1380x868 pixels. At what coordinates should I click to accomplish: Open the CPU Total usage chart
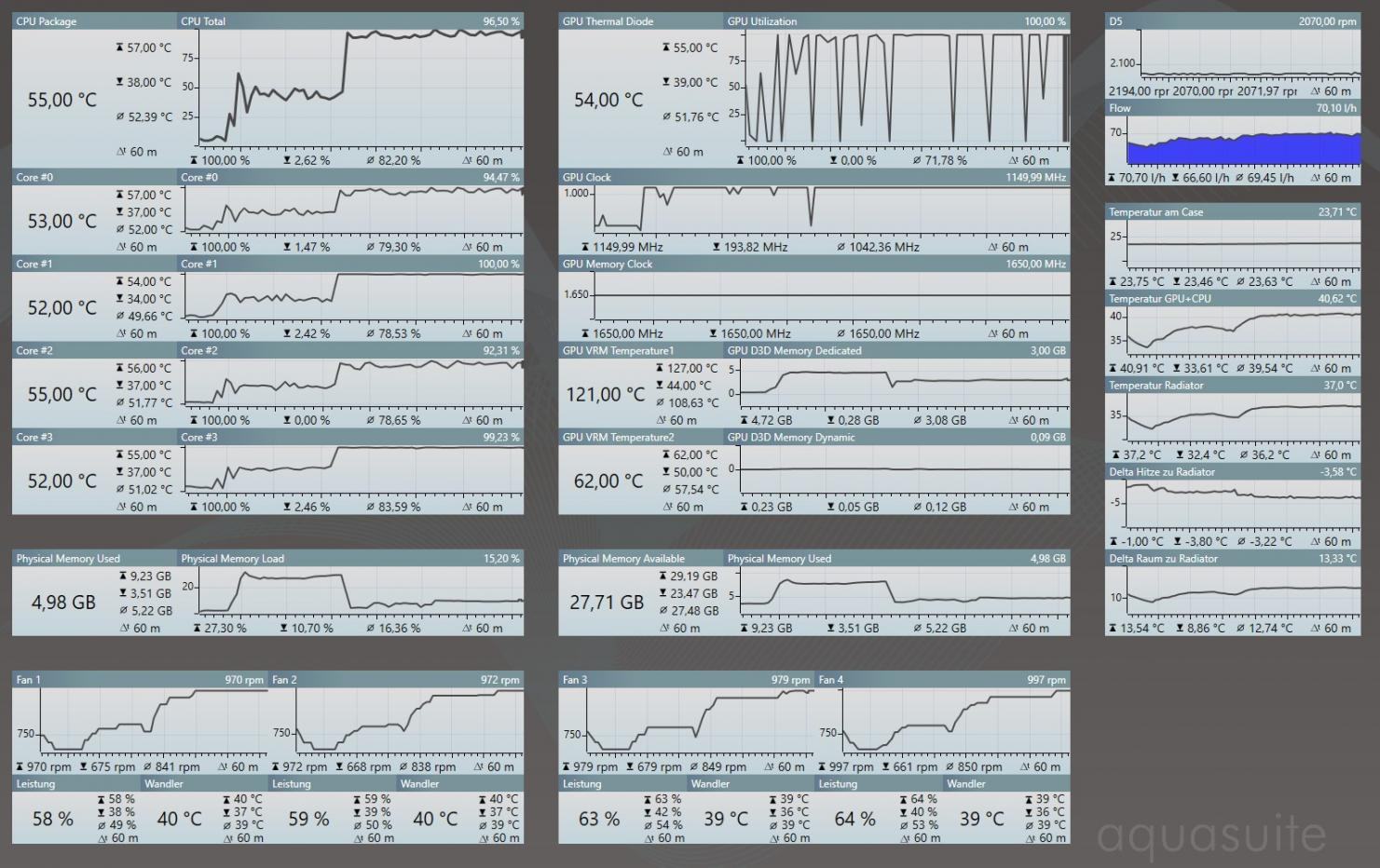click(361, 90)
